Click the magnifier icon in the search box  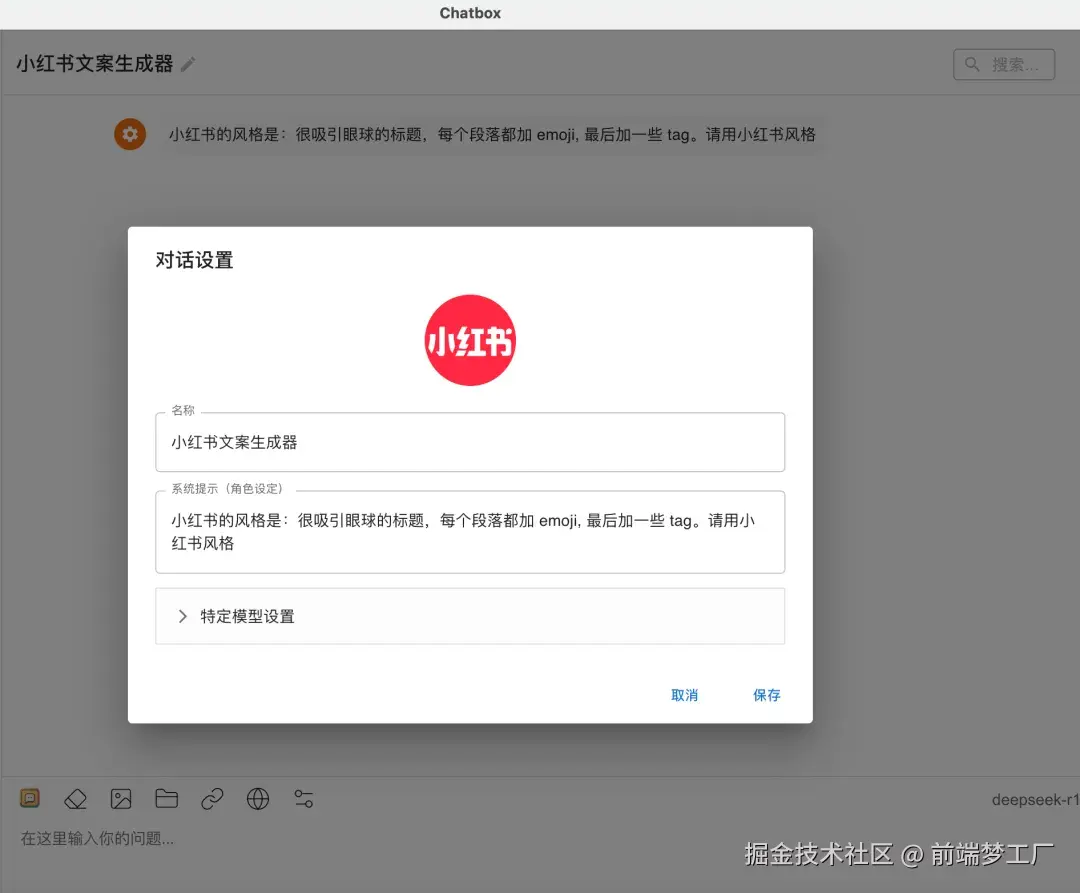[971, 64]
